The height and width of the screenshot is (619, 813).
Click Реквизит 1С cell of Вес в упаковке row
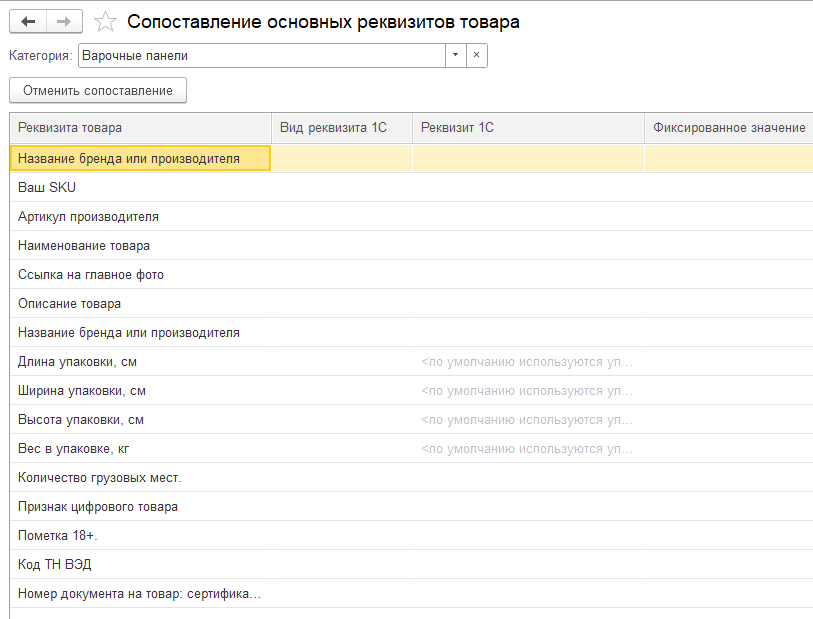528,448
